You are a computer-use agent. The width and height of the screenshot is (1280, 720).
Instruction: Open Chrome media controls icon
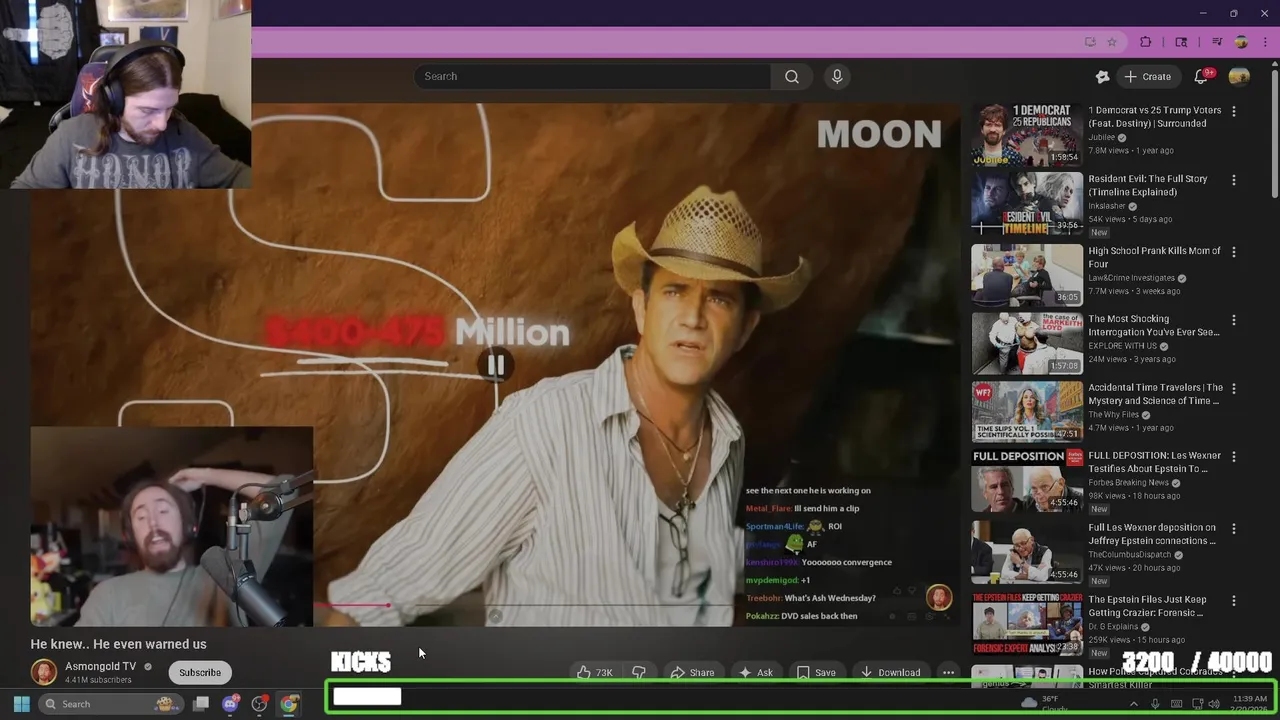pyautogui.click(x=1217, y=42)
